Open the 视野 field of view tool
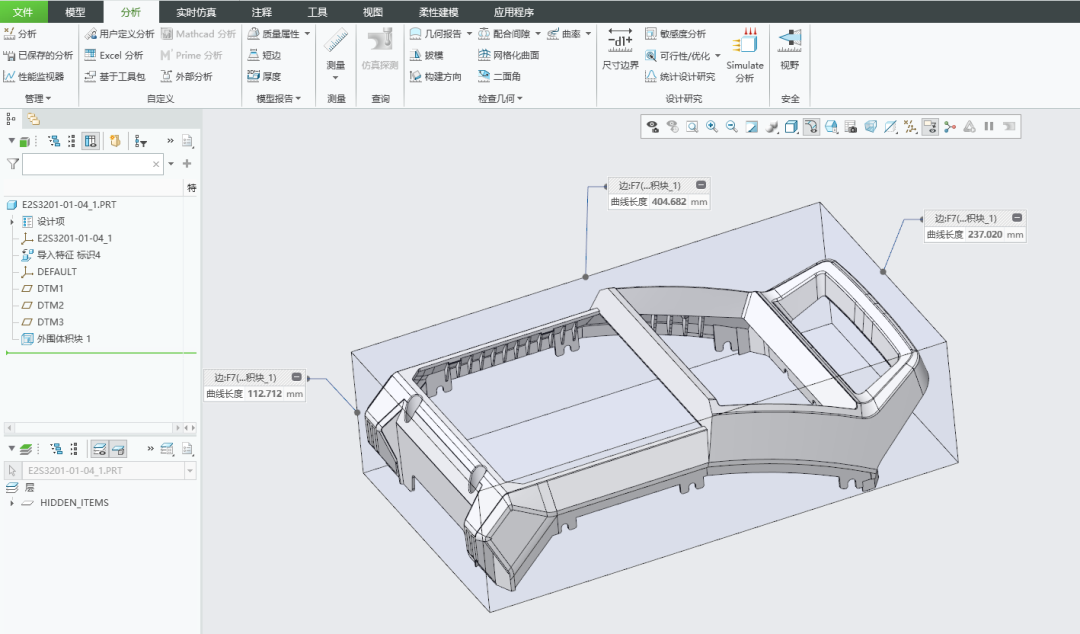The width and height of the screenshot is (1080, 634). (x=789, y=50)
